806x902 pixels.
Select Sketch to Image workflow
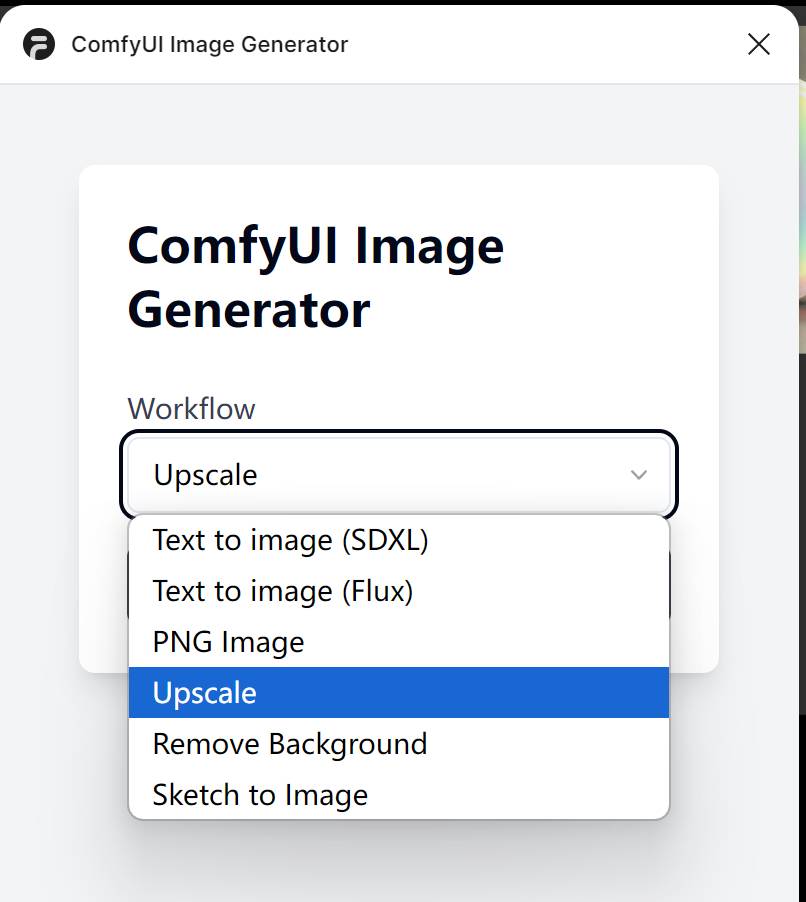[x=260, y=795]
